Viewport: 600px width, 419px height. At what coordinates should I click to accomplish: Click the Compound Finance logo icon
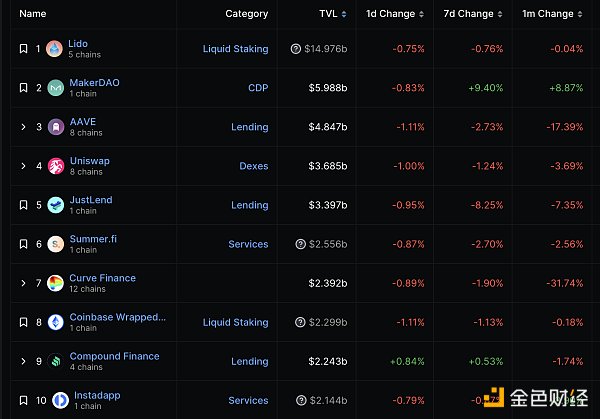pyautogui.click(x=54, y=361)
